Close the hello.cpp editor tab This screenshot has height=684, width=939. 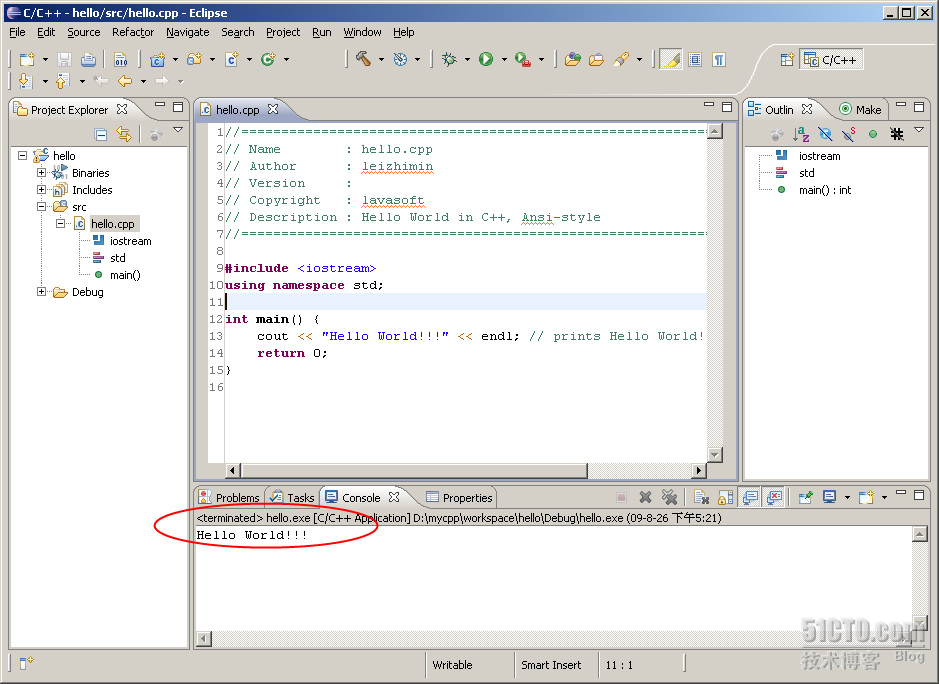(272, 110)
